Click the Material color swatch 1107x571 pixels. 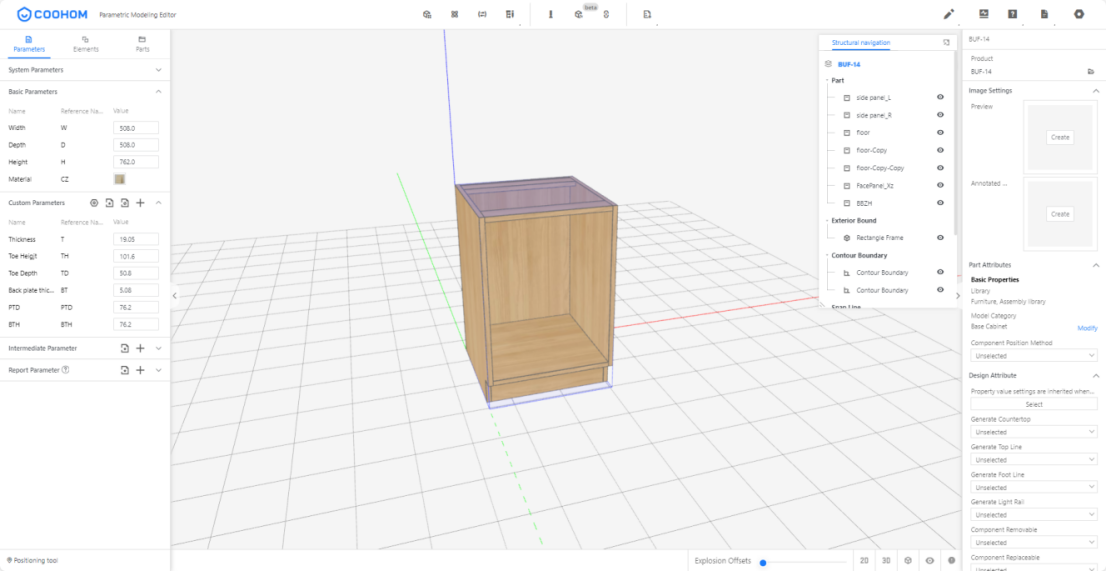click(x=120, y=179)
